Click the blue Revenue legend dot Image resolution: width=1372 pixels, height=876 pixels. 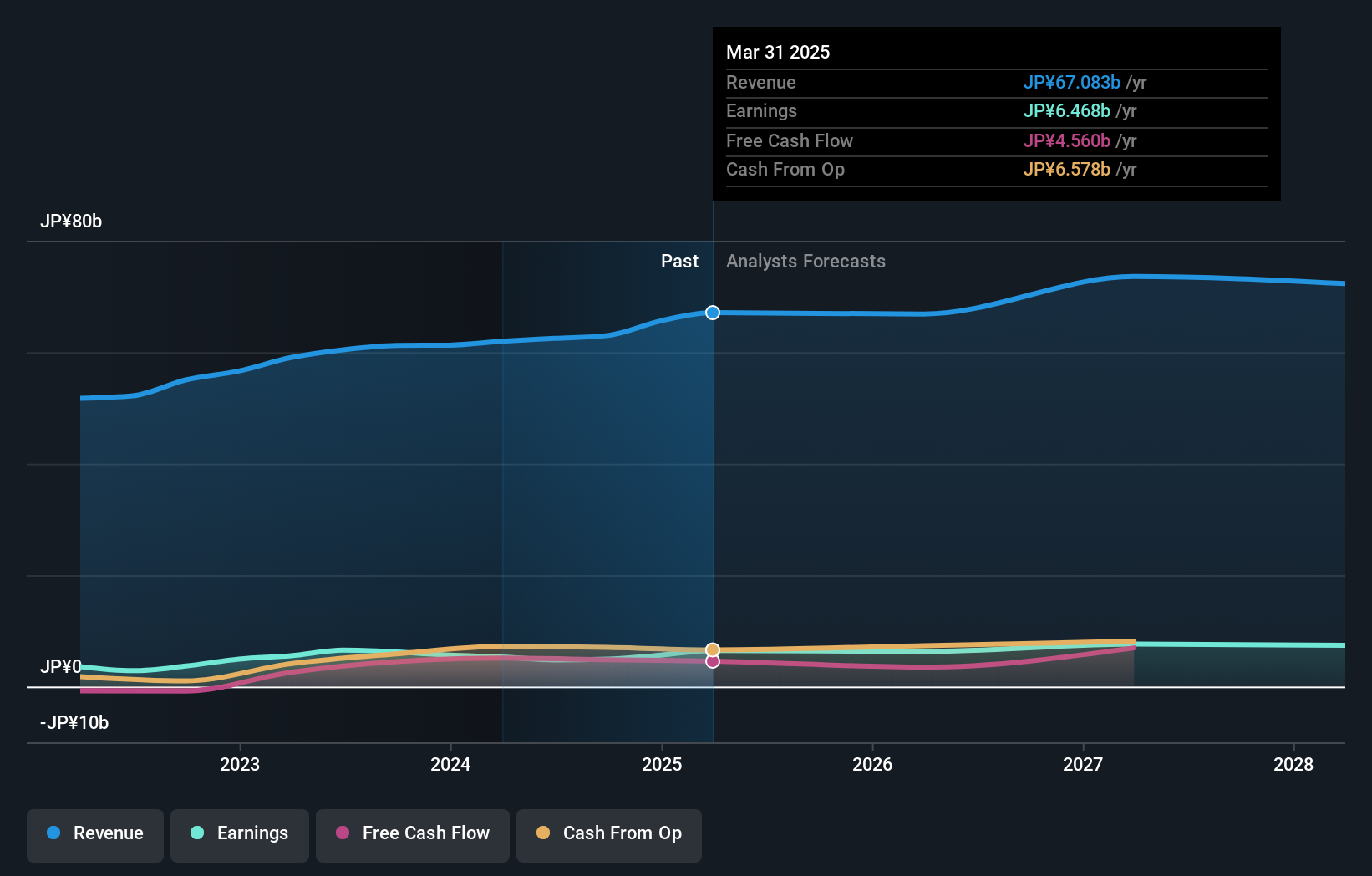pos(53,833)
